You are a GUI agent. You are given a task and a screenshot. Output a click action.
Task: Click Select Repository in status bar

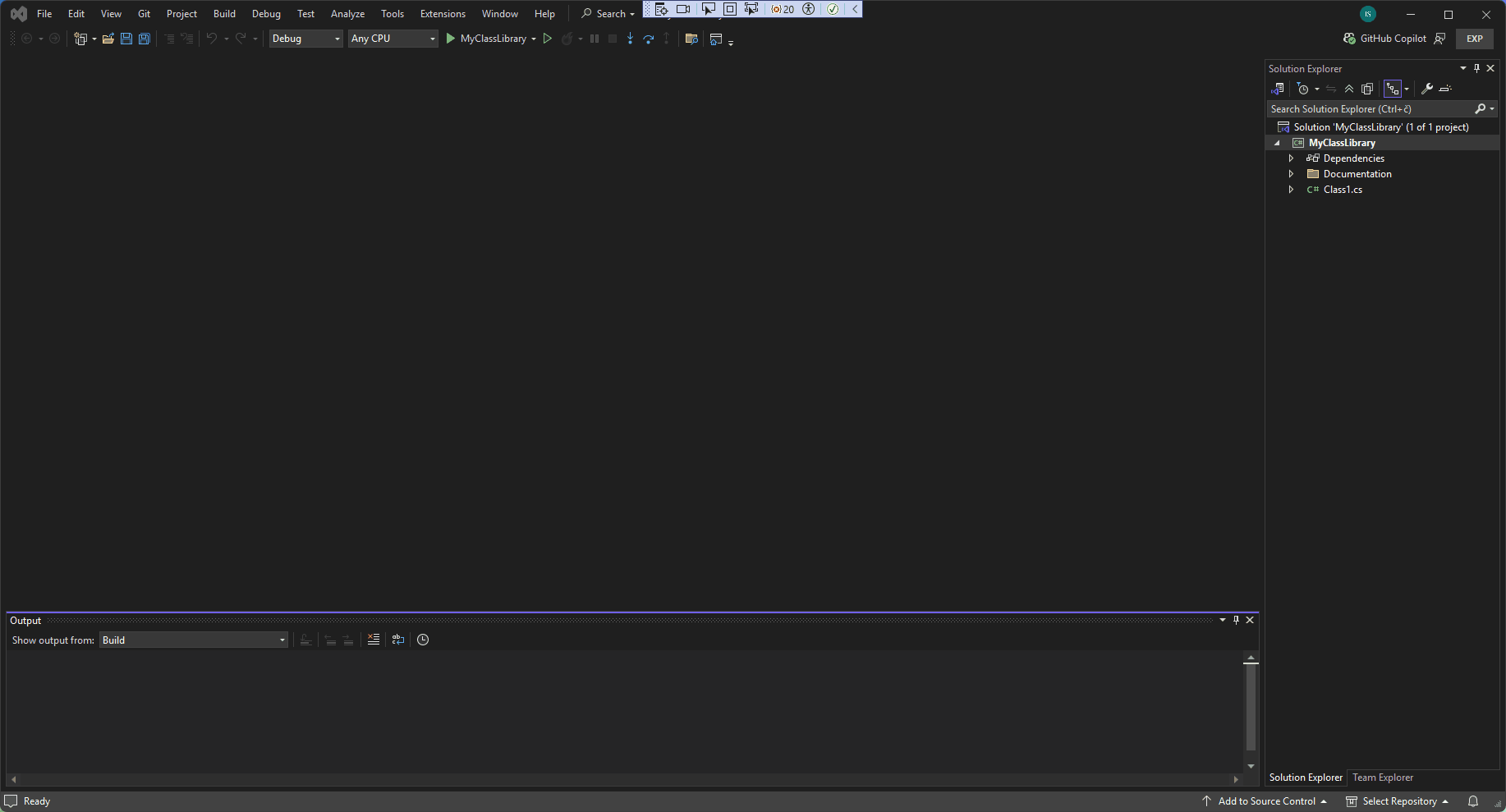click(1397, 801)
